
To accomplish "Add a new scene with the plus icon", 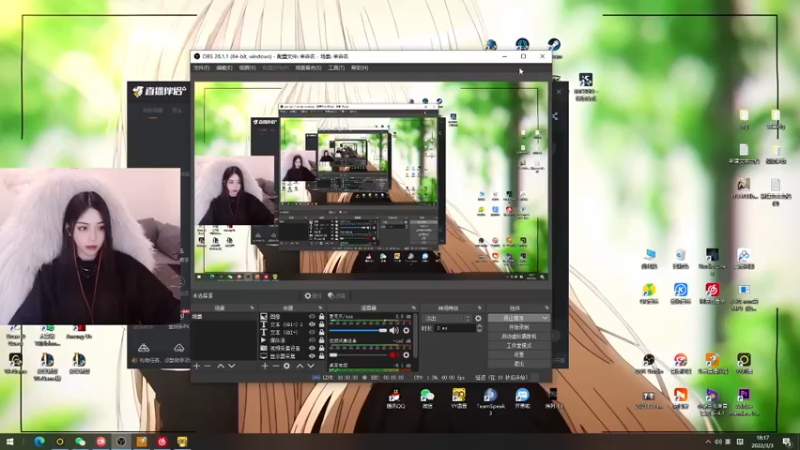I will pos(196,366).
